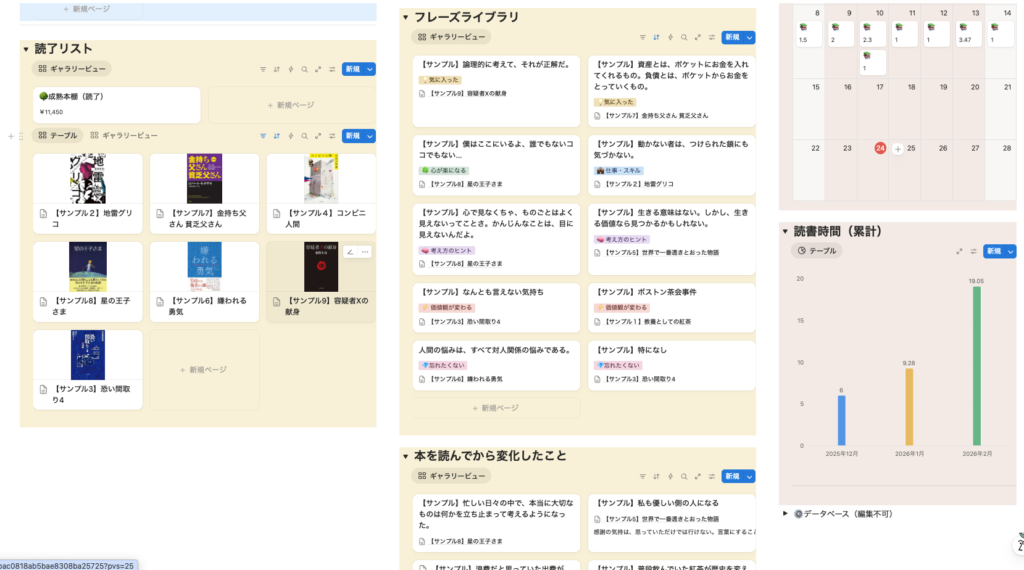Switch to テーブル tab in 読了リスト

57,135
